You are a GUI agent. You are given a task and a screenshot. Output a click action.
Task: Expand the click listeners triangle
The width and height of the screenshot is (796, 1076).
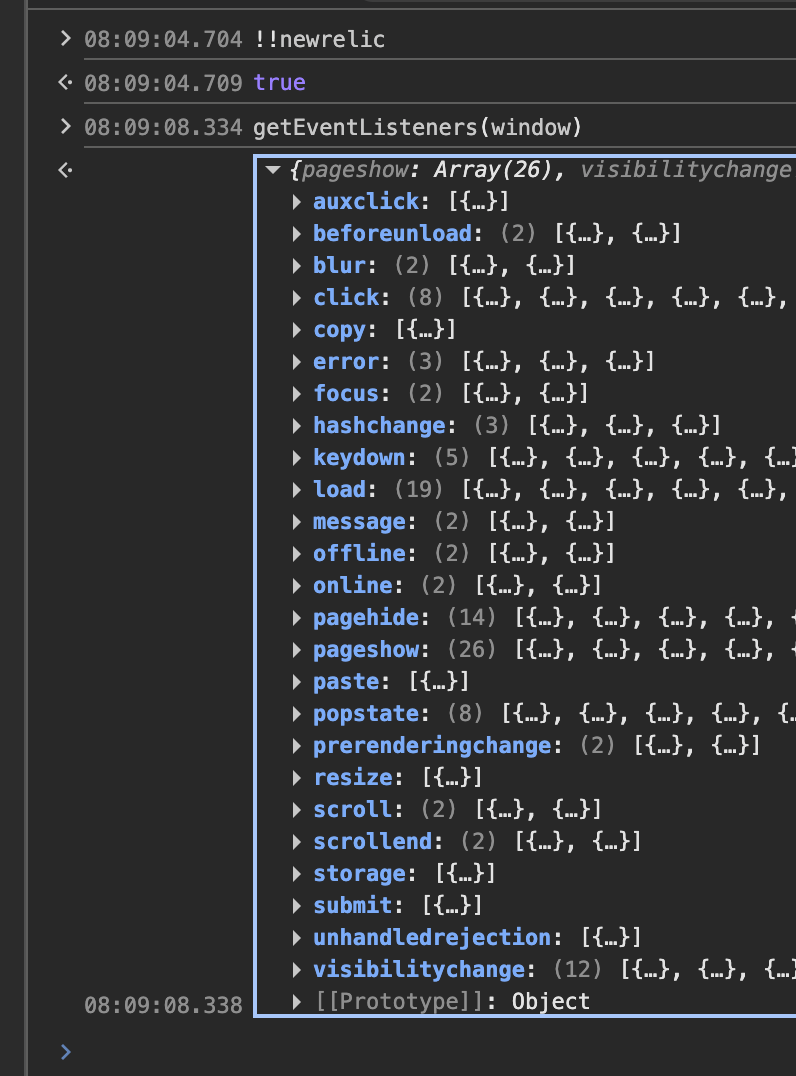(296, 298)
